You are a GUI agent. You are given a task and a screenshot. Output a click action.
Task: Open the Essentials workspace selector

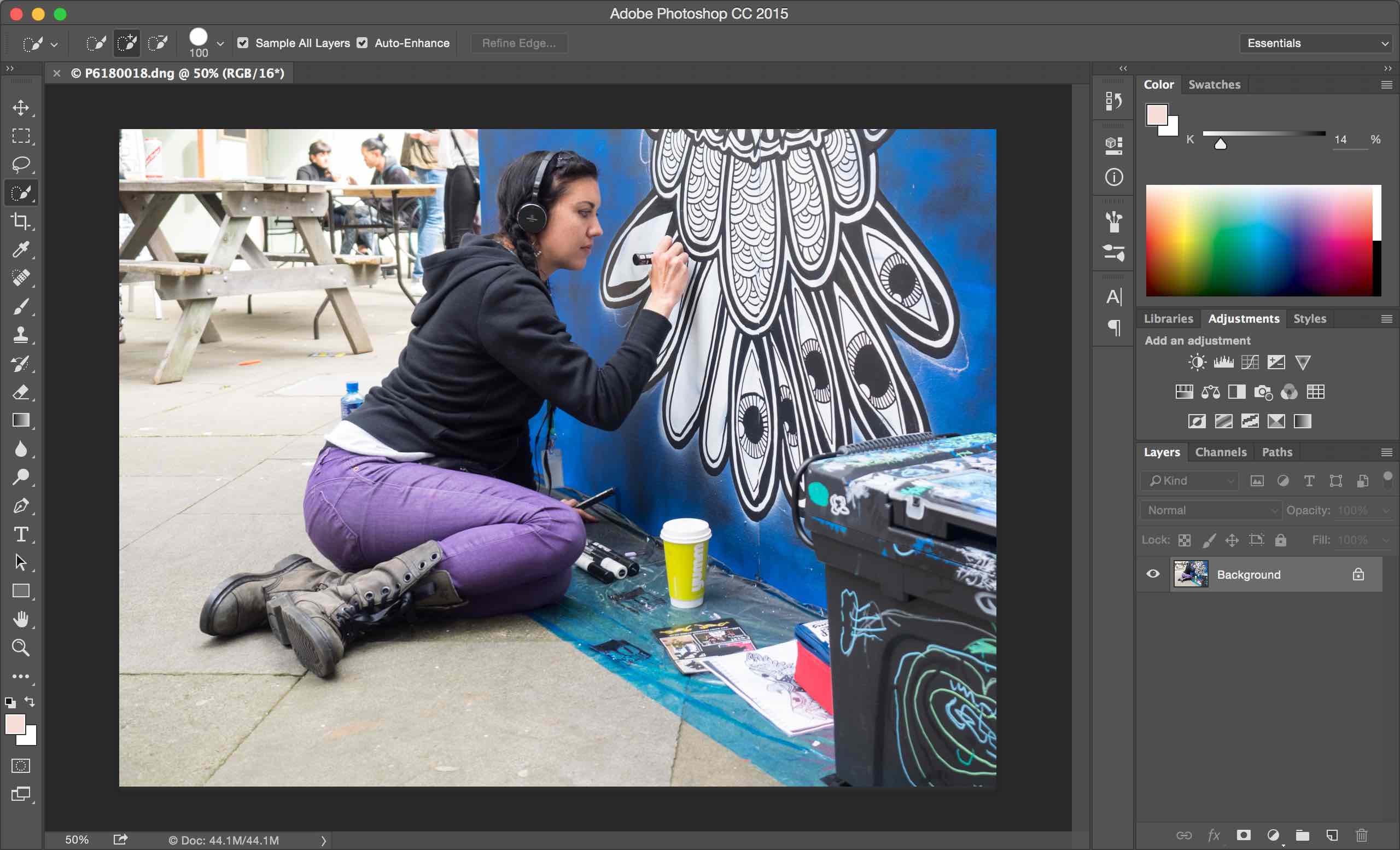(1315, 43)
